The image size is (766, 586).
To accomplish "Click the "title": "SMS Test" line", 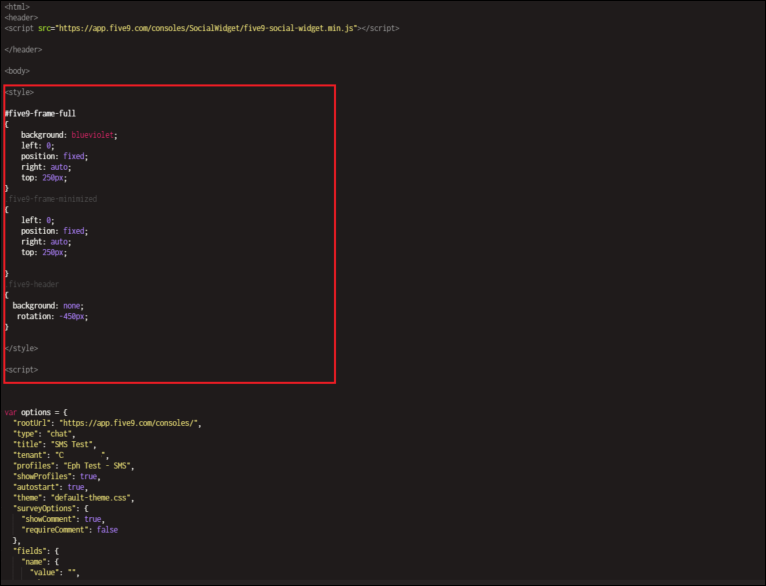I will [55, 445].
